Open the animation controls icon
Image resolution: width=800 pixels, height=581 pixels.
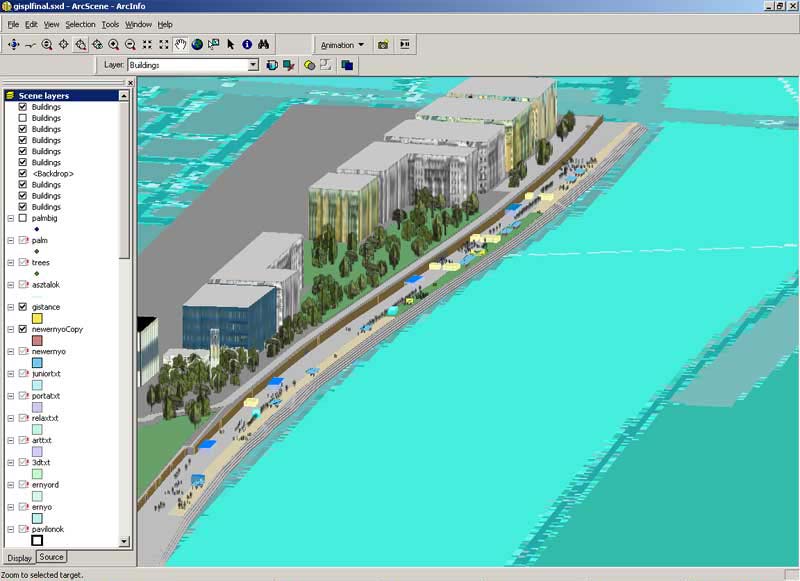405,44
